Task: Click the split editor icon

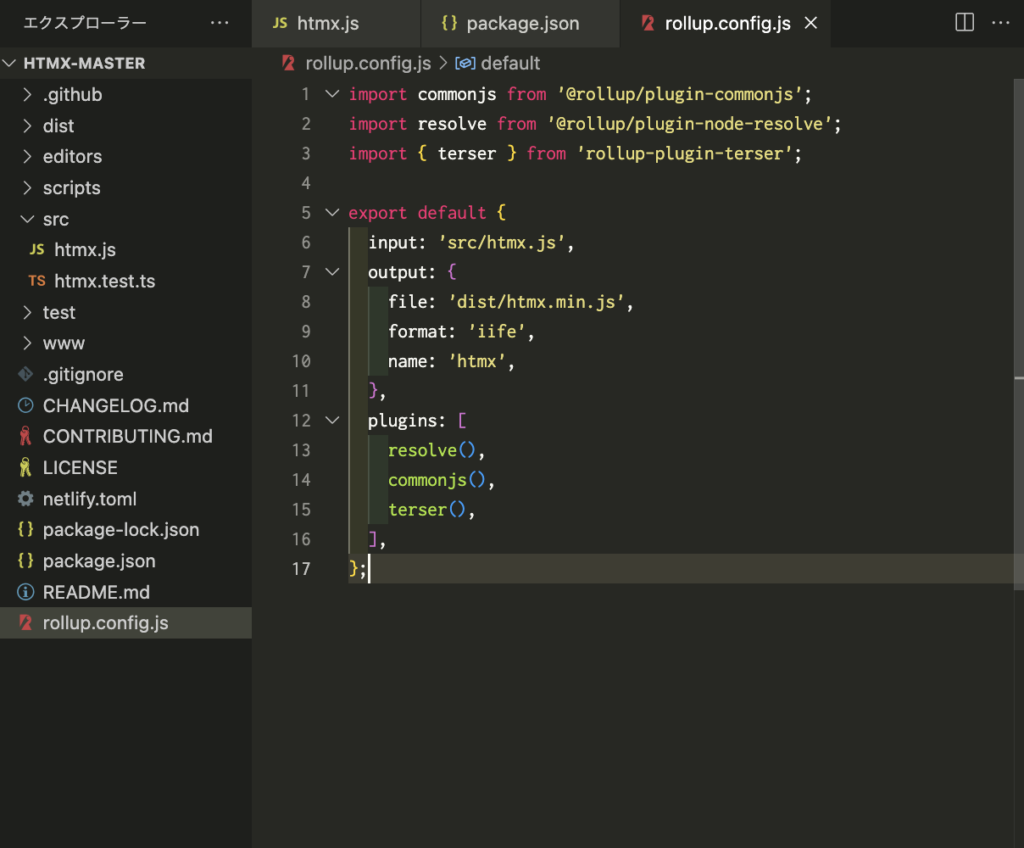Action: tap(964, 22)
